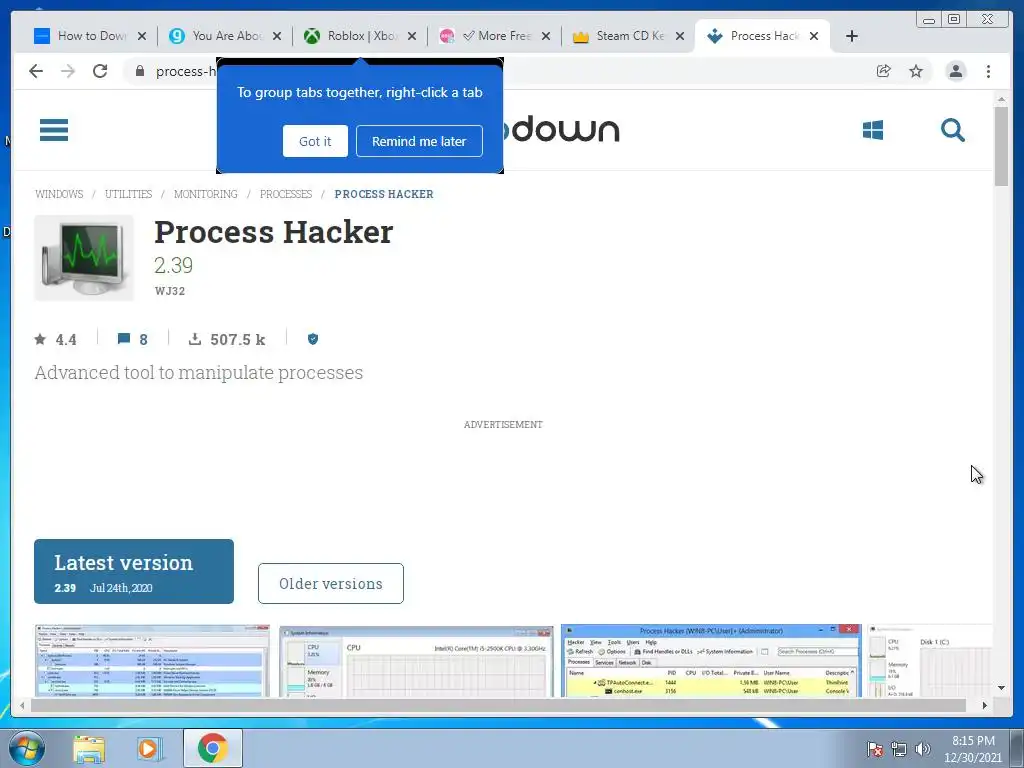Click the version number 2.39

(x=174, y=265)
